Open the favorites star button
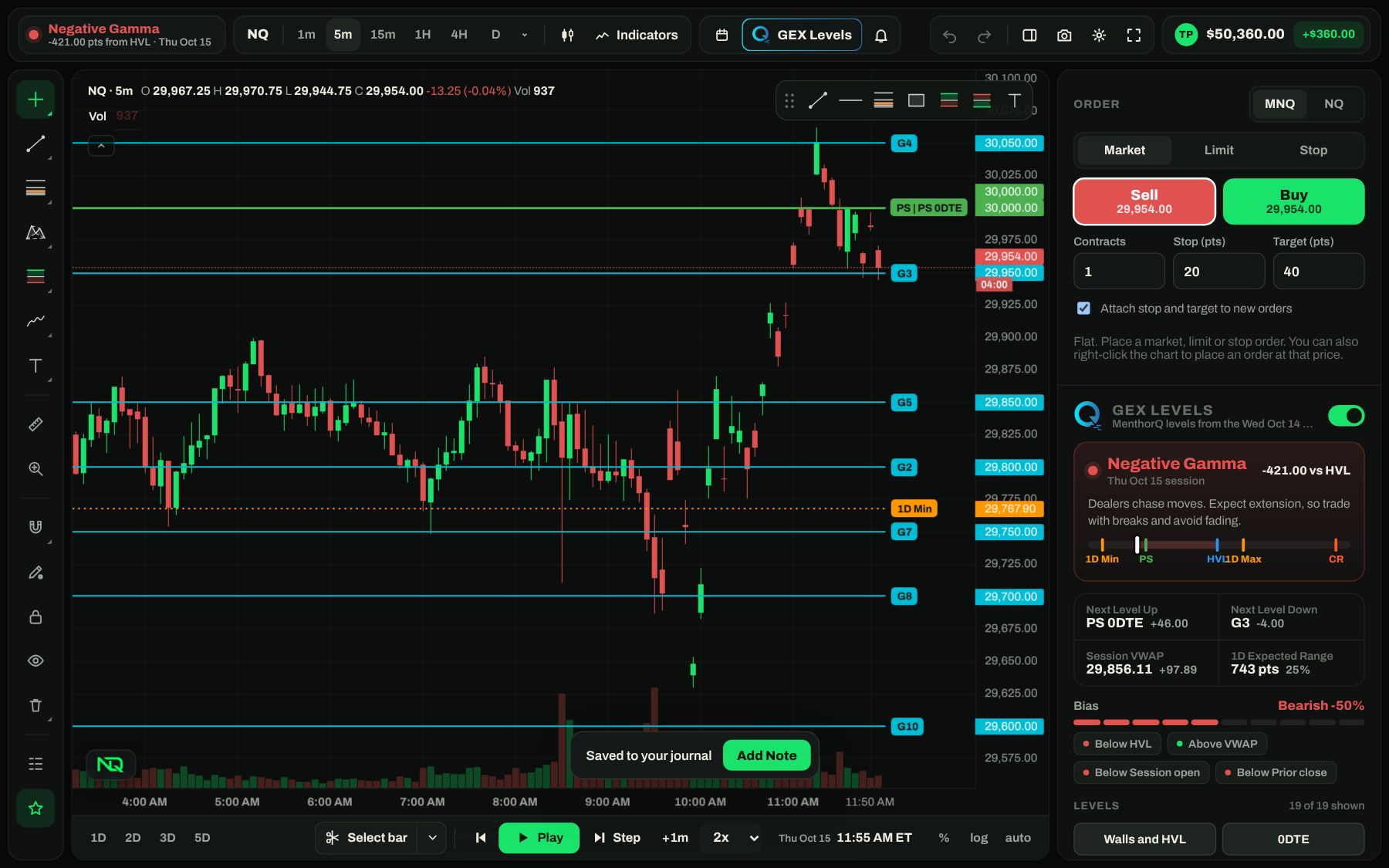Viewport: 1389px width, 868px height. [35, 809]
